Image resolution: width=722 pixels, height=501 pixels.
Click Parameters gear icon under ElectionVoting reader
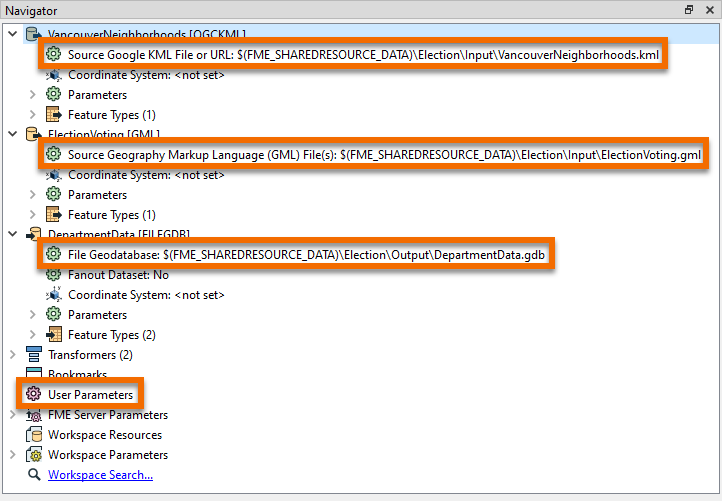click(x=53, y=194)
